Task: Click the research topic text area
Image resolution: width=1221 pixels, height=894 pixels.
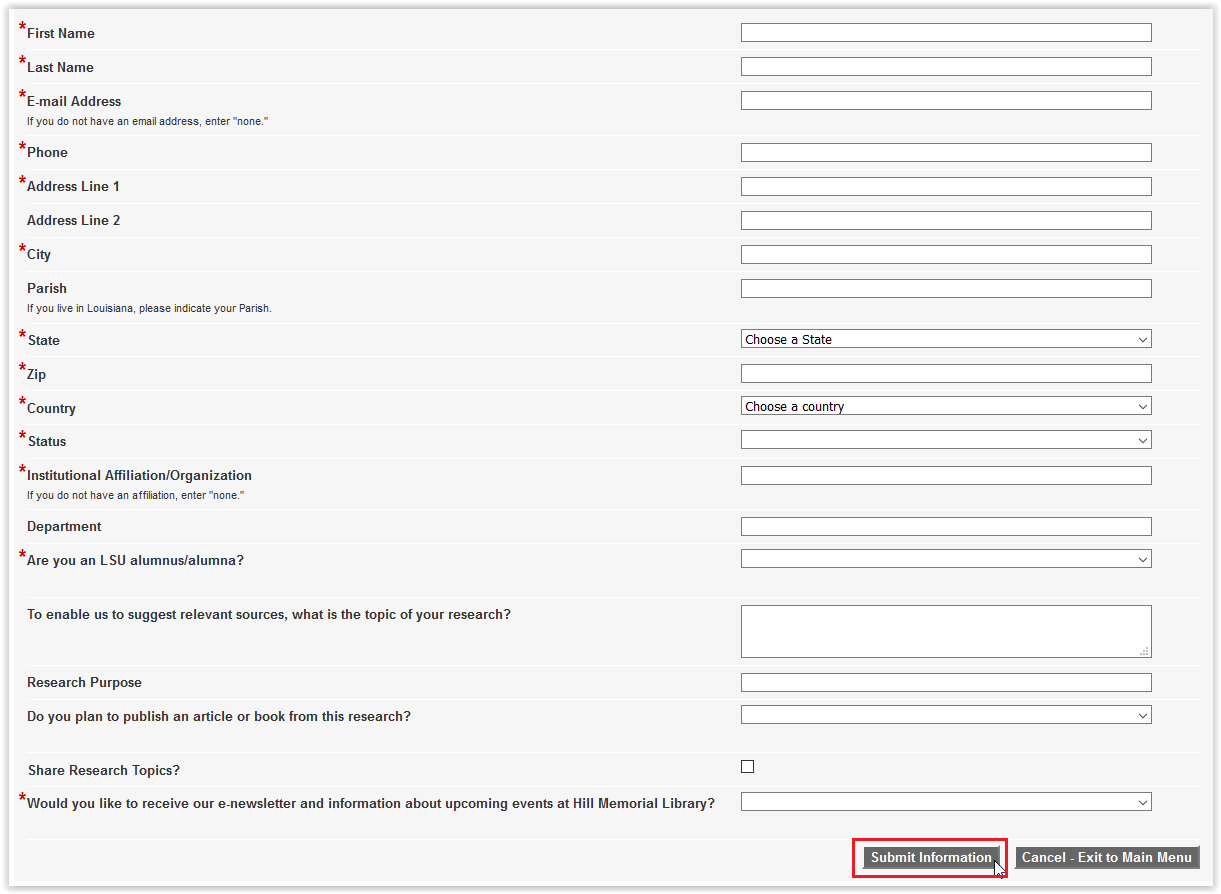Action: (x=945, y=631)
